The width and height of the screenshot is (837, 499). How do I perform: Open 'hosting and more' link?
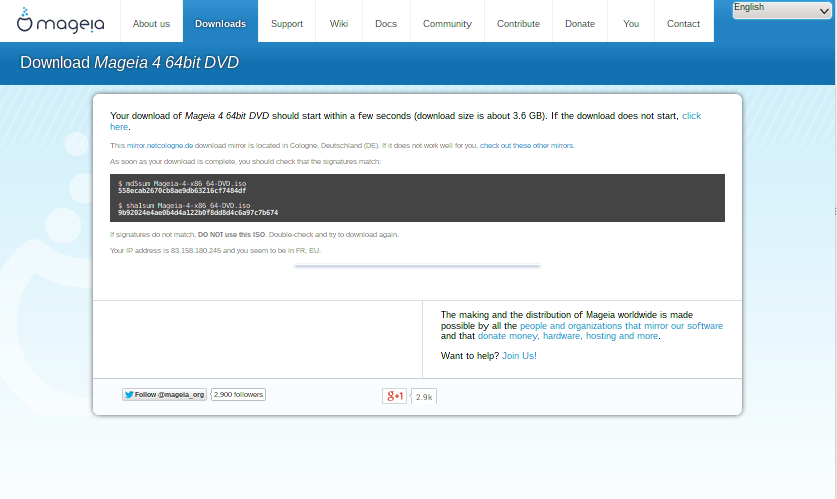click(x=622, y=336)
